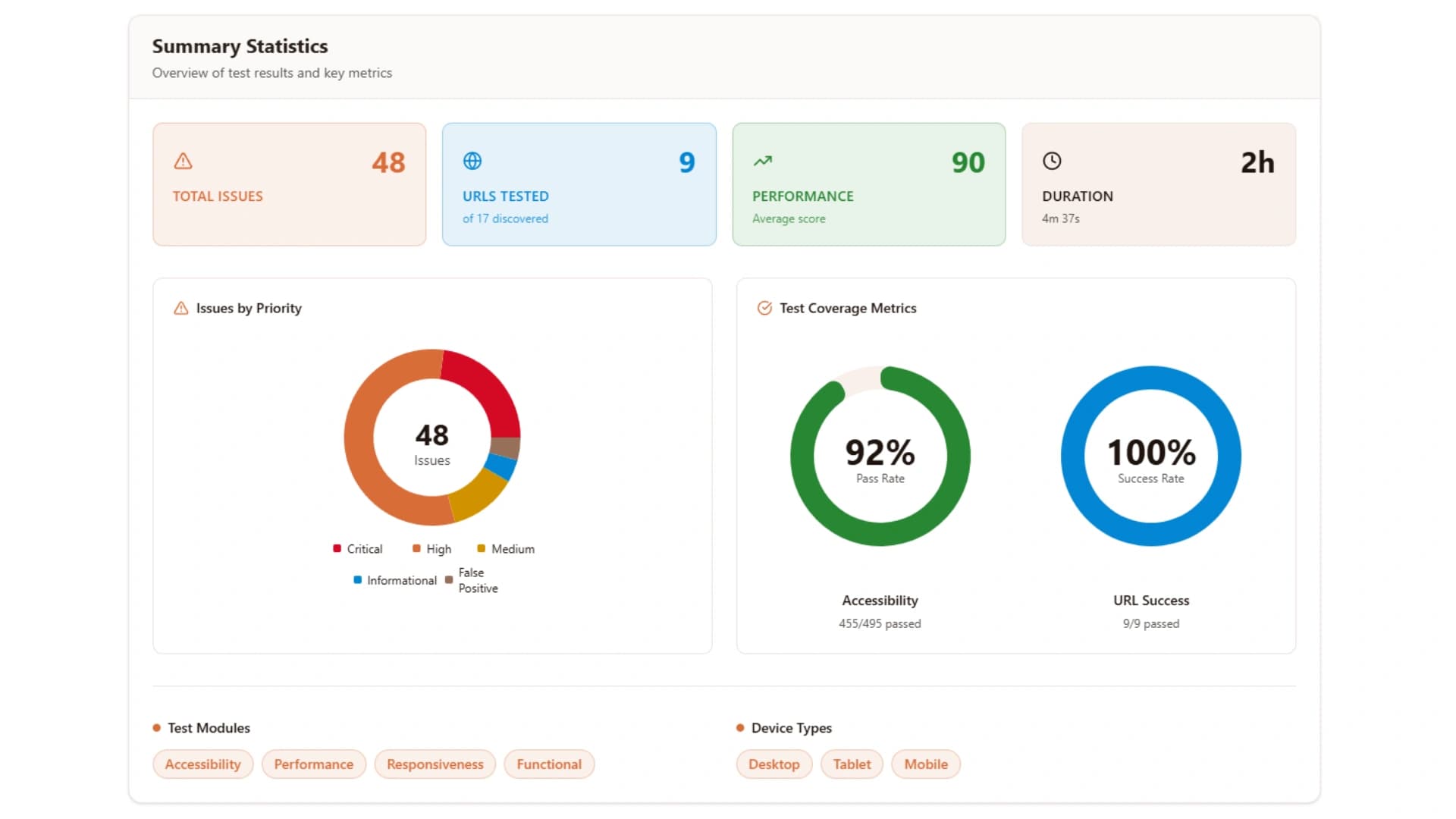The image size is (1456, 819).
Task: Toggle the False Positive legend entry
Action: pos(472,580)
